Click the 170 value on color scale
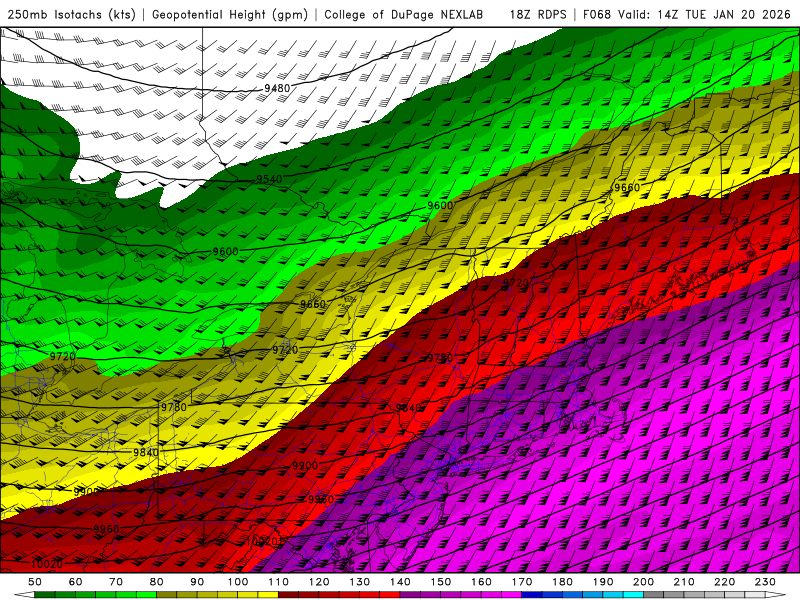 coord(521,582)
